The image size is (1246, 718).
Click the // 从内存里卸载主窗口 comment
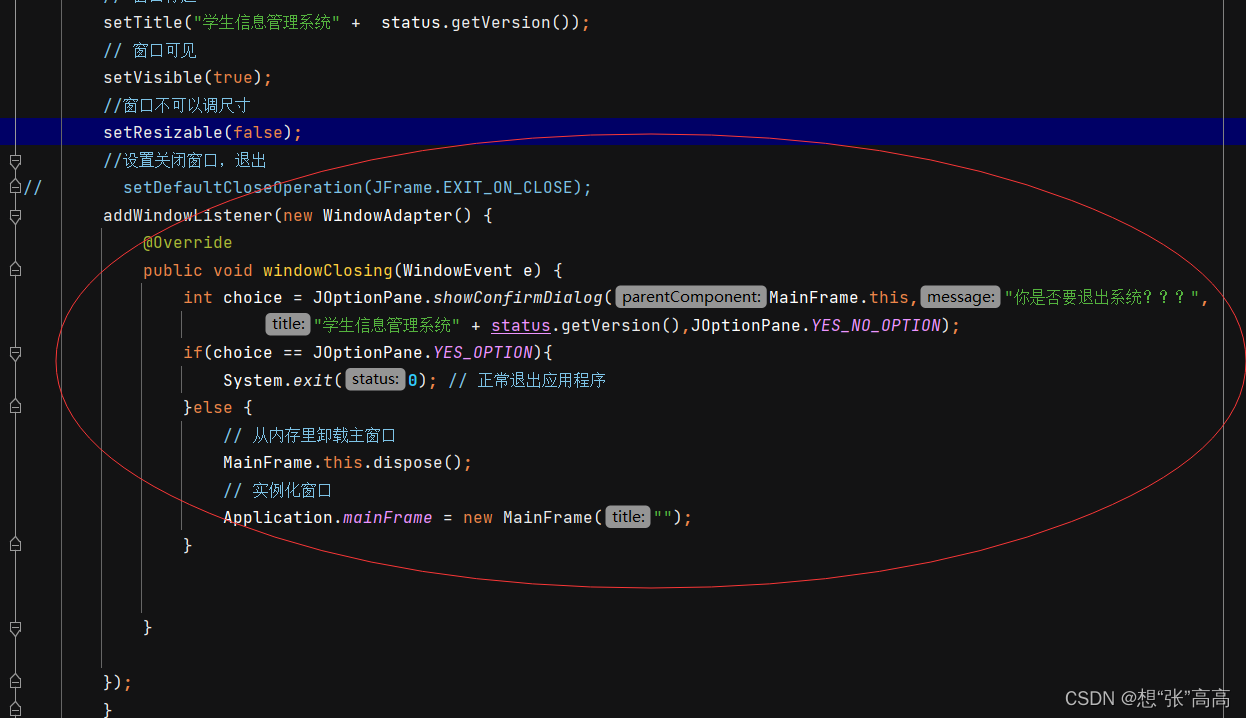(310, 435)
